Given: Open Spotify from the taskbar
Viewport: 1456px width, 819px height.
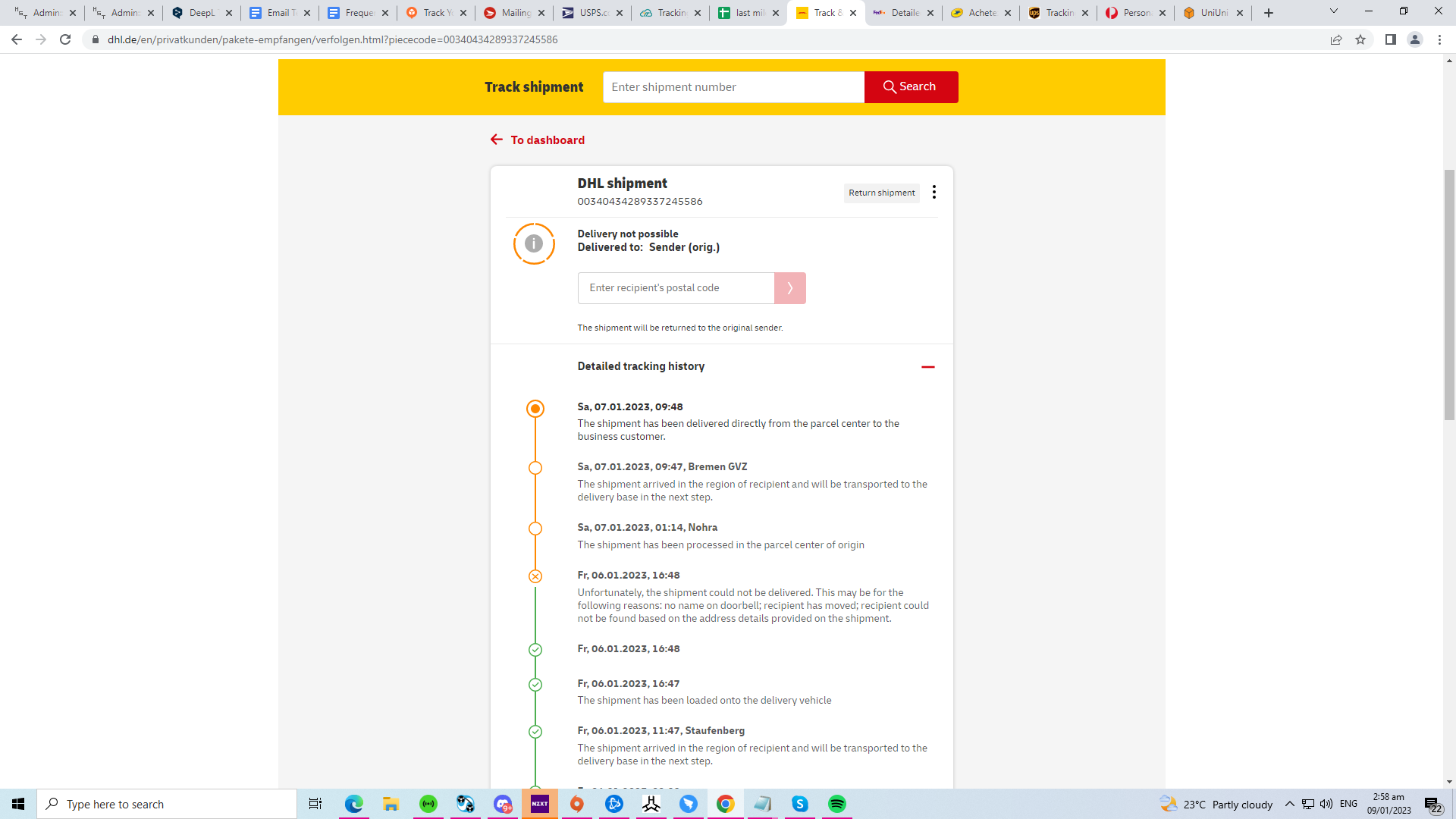Looking at the screenshot, I should click(x=836, y=804).
